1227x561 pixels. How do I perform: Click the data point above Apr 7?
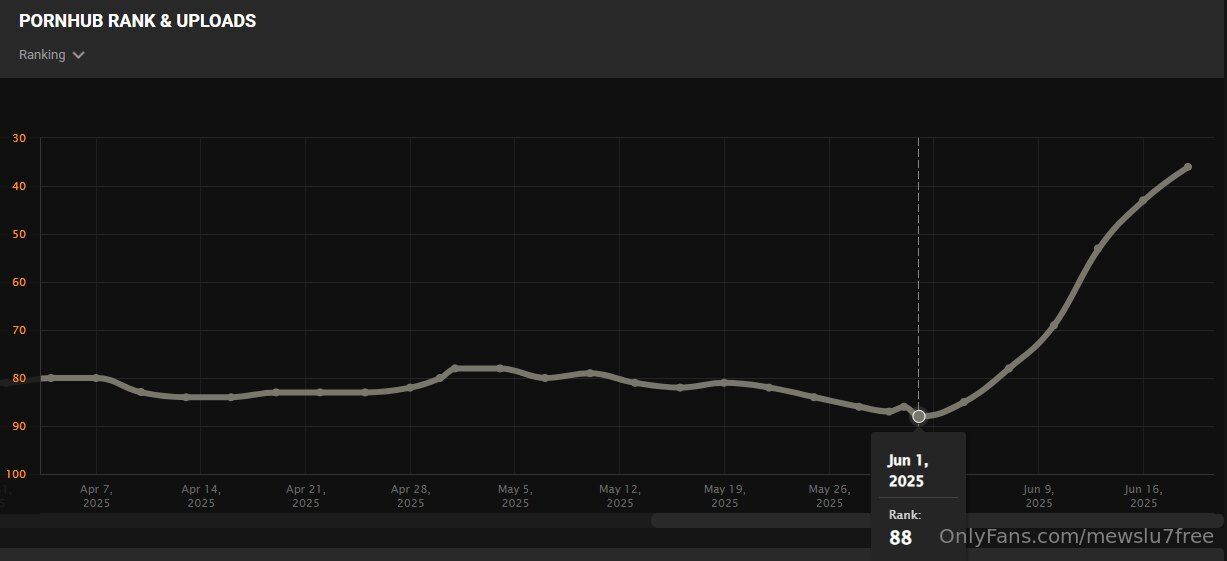pos(96,378)
